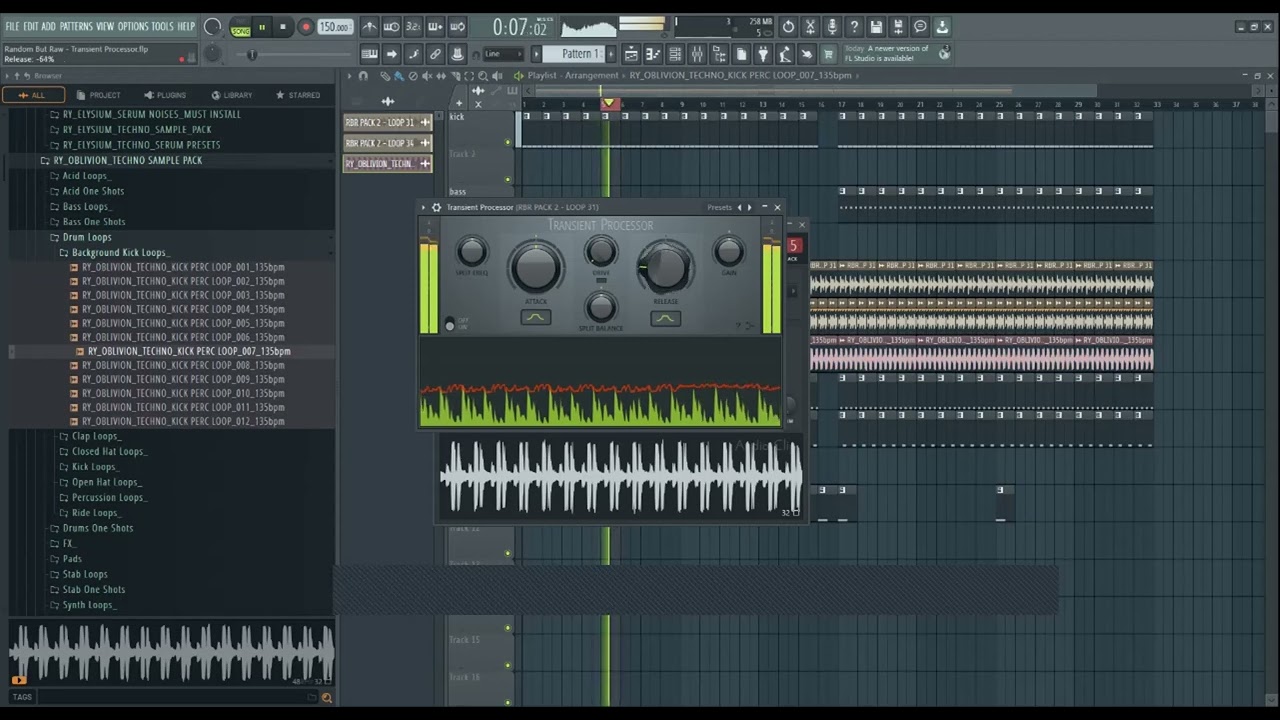Expand the Clap Loops folder
This screenshot has height=720, width=1280.
pos(96,436)
